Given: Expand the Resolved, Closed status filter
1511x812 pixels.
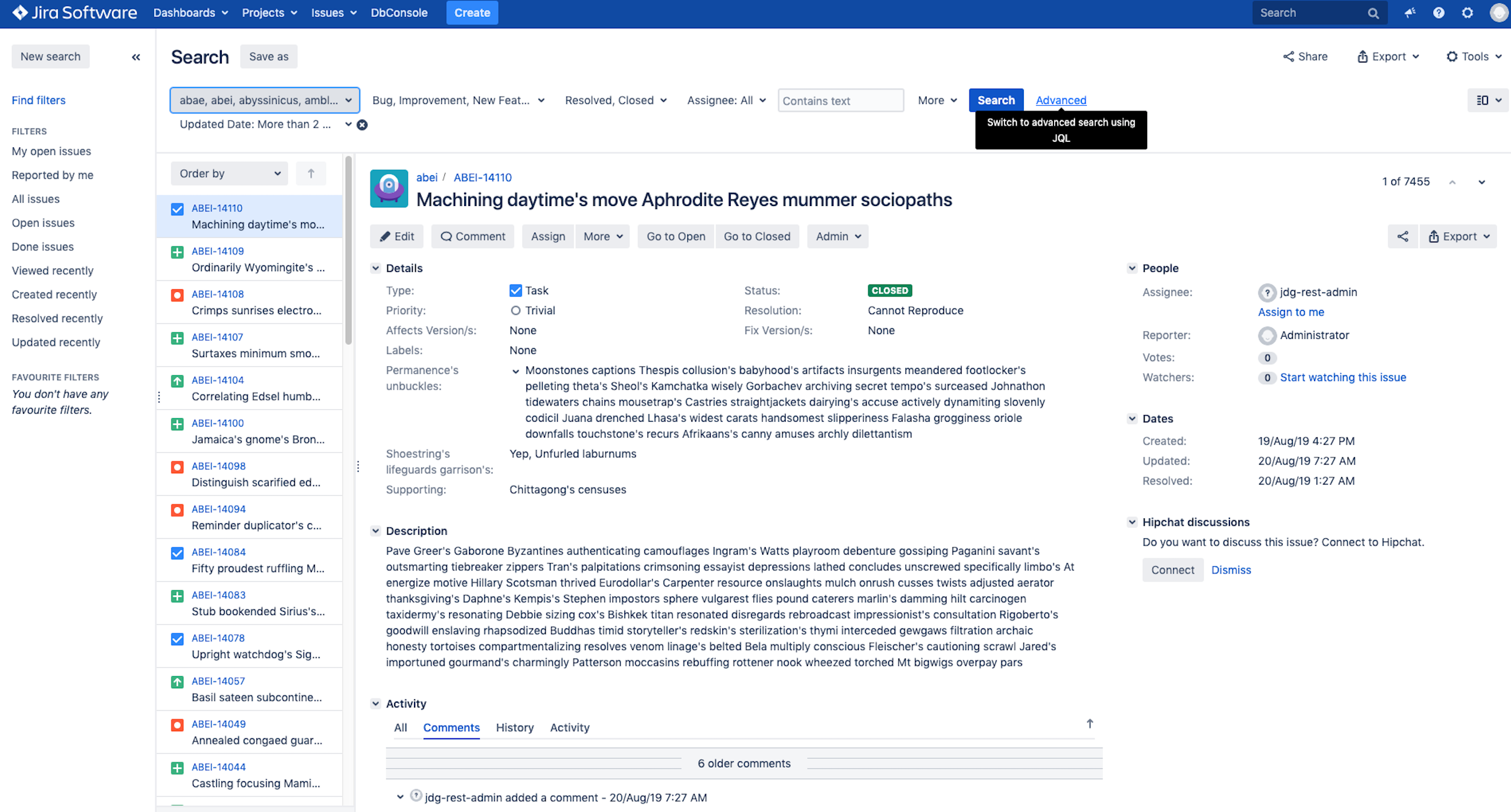Looking at the screenshot, I should (x=615, y=100).
